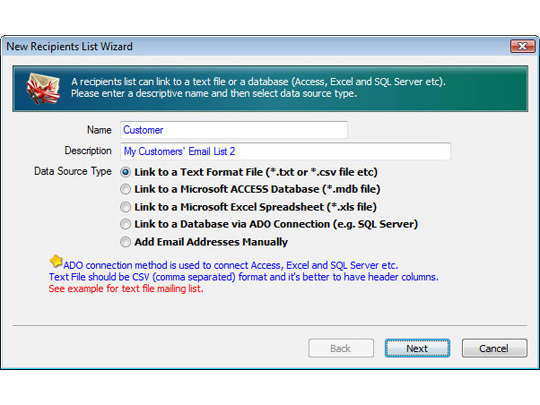Screen dimensions: 540x405
Task: Cancel the wizard with the Cancel button
Action: [x=494, y=348]
